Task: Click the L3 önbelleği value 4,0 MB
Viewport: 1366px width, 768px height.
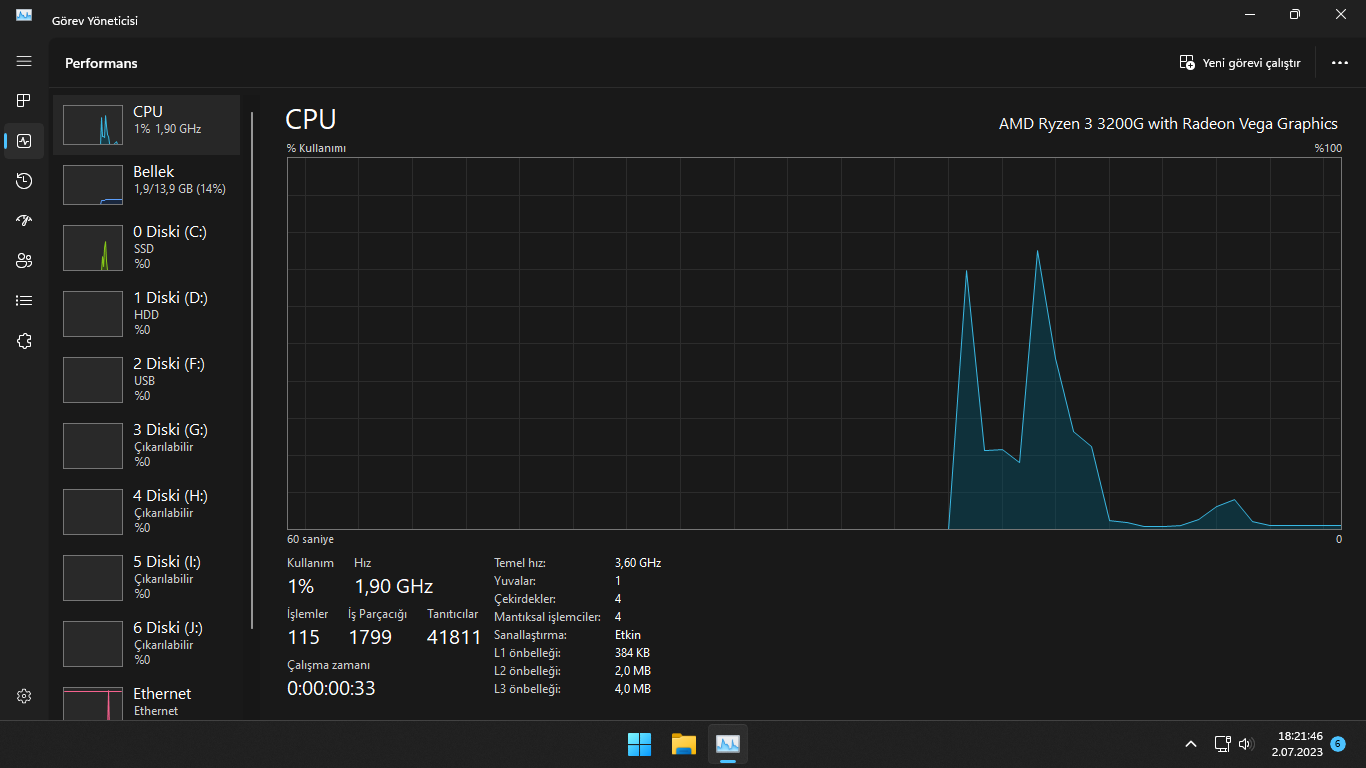Action: [x=633, y=689]
